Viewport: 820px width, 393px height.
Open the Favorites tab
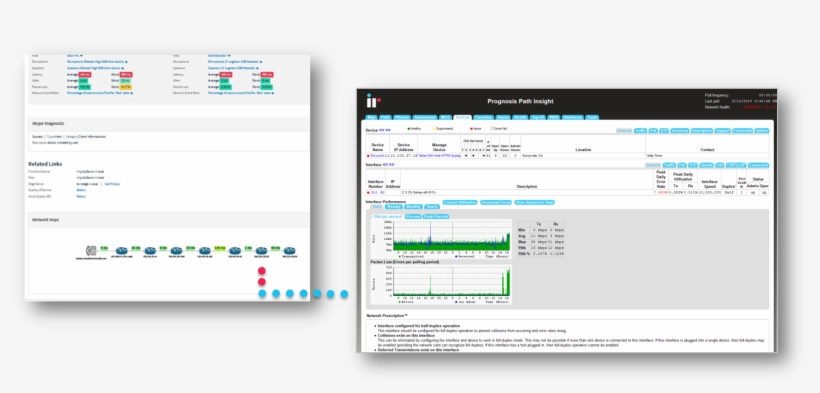(483, 117)
